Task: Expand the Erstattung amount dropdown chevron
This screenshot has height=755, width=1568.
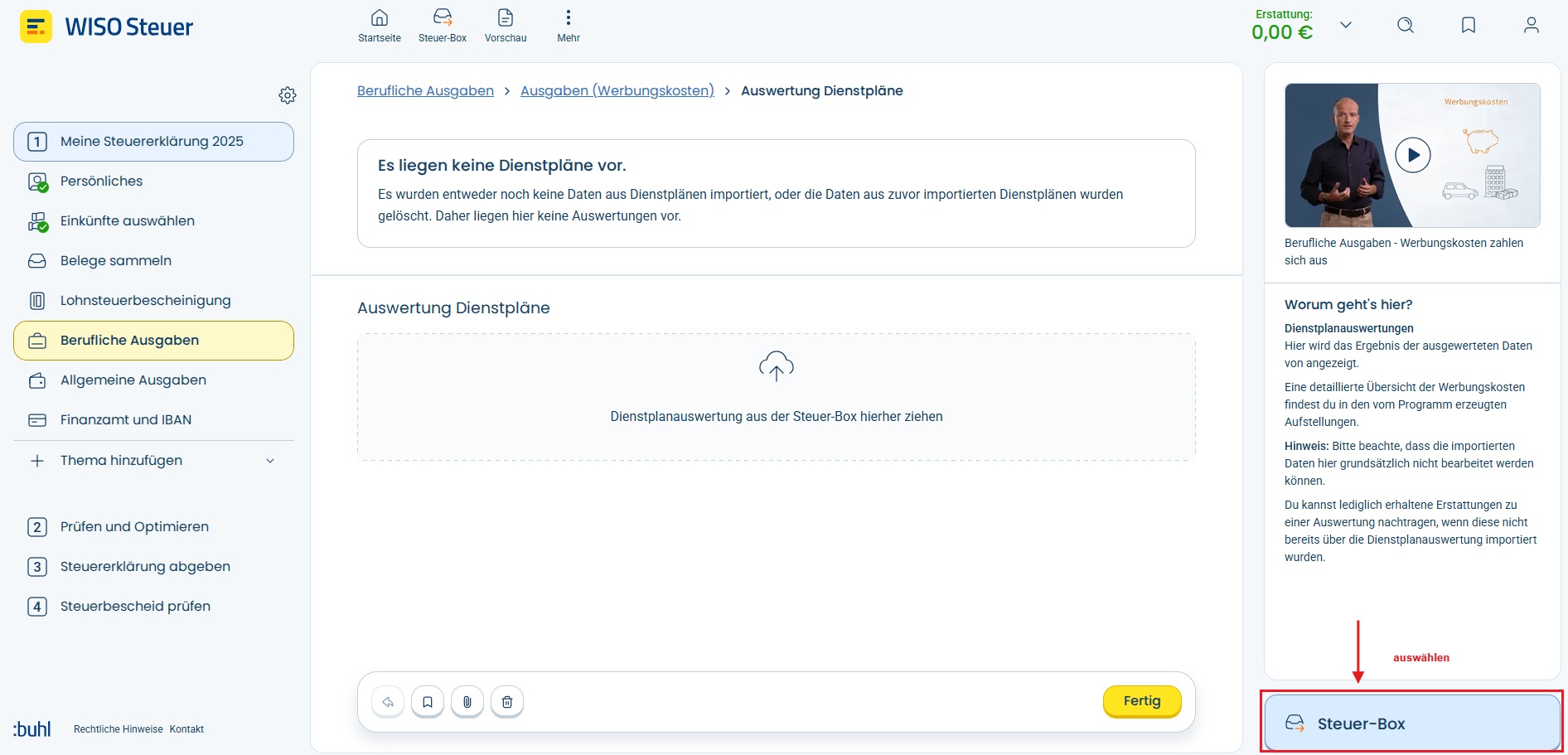Action: (1346, 26)
